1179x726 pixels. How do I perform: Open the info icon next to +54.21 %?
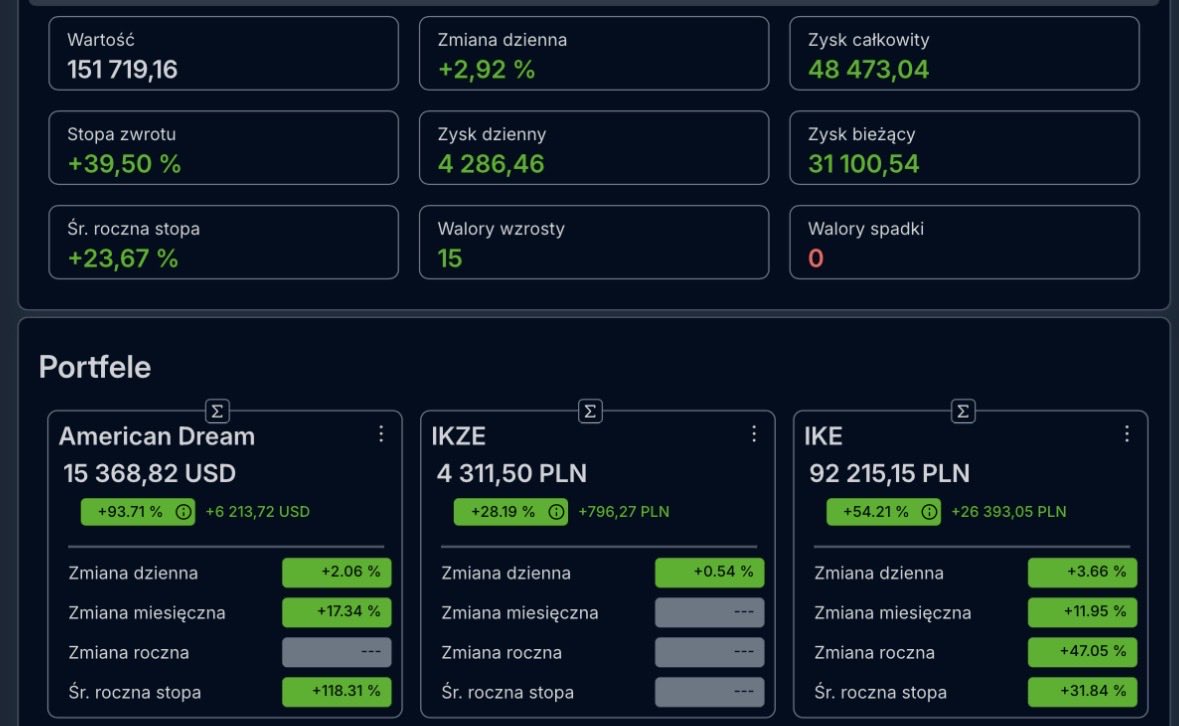click(929, 511)
